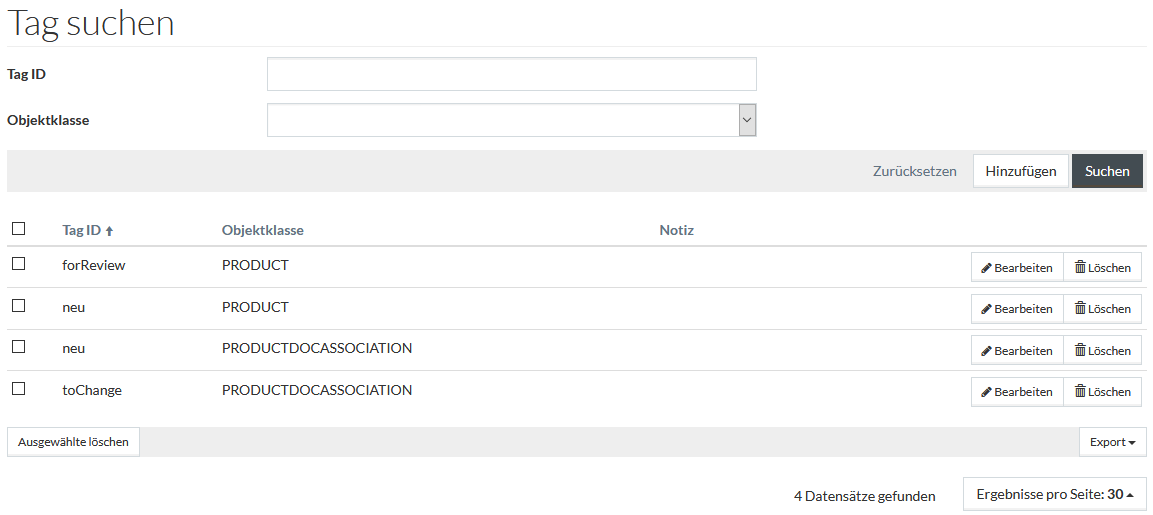Delete the neu PRODUCTDOCASSOCIATION tag
This screenshot has width=1153, height=515.
pos(1102,350)
